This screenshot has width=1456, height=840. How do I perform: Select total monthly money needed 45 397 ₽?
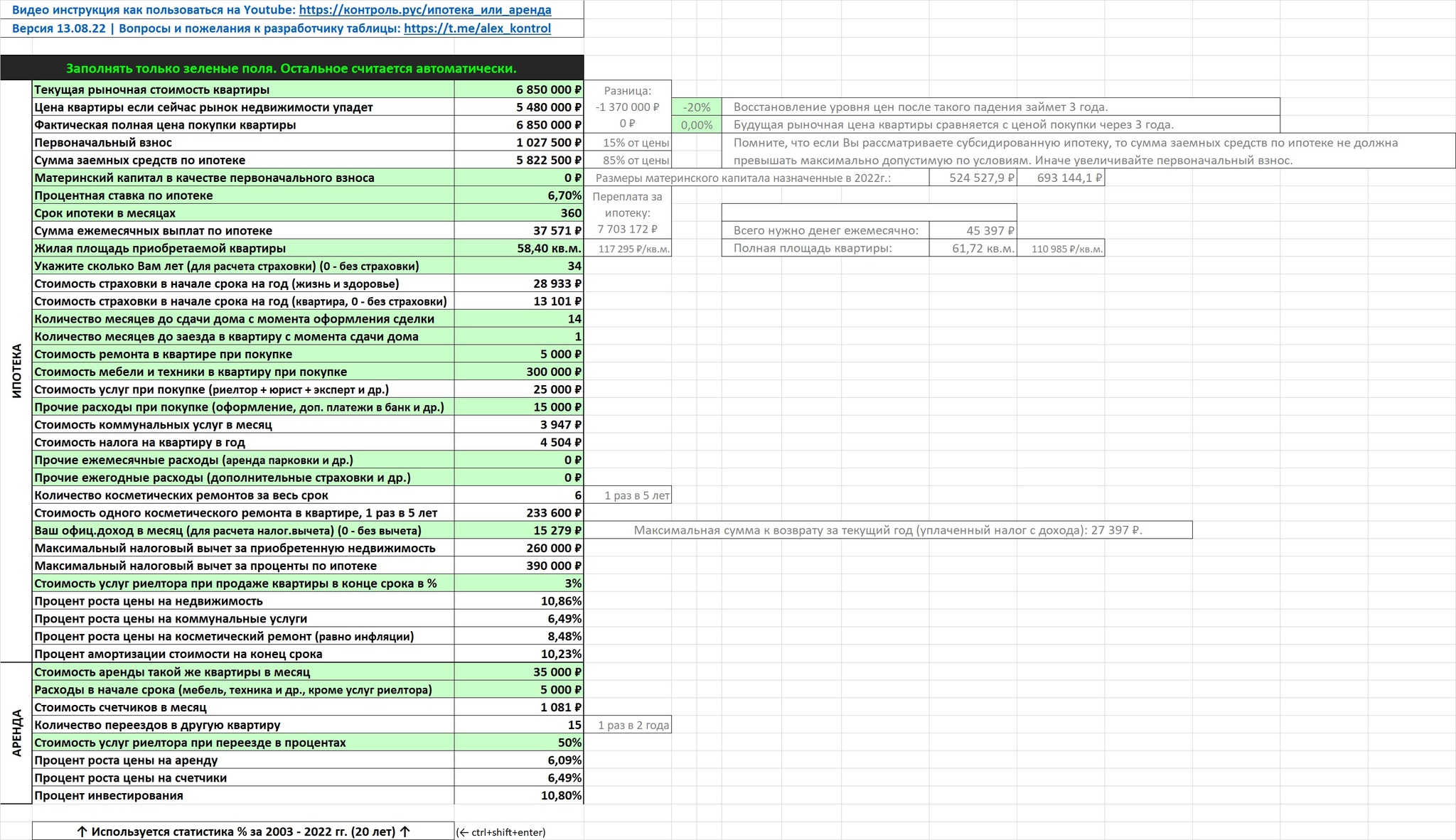pos(973,231)
